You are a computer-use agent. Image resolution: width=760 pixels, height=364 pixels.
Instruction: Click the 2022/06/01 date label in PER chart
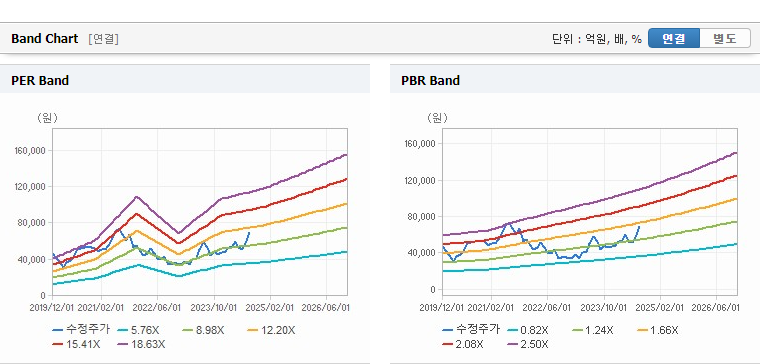158,308
